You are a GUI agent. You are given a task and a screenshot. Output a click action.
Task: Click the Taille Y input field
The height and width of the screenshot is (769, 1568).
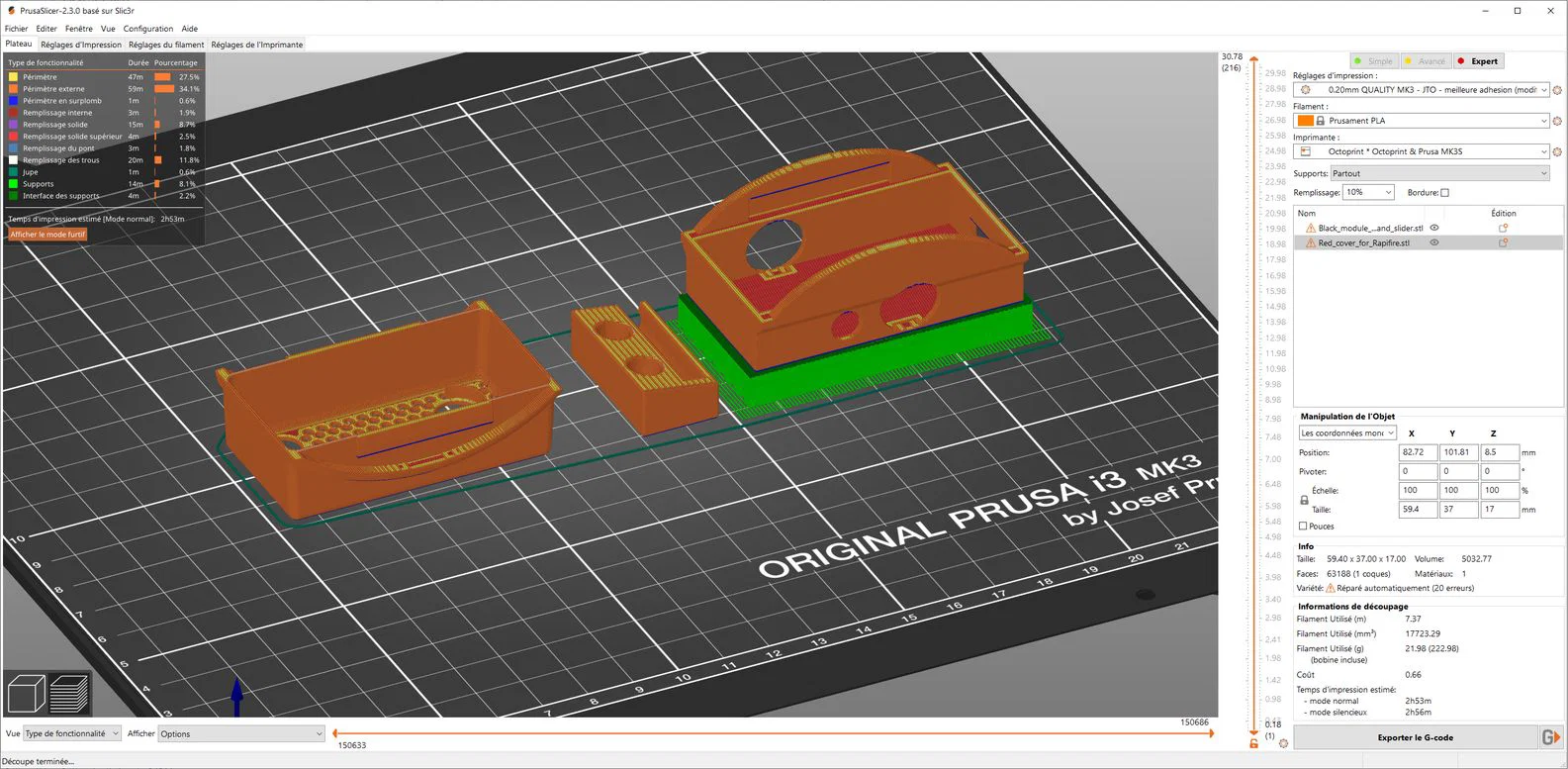coord(1458,510)
